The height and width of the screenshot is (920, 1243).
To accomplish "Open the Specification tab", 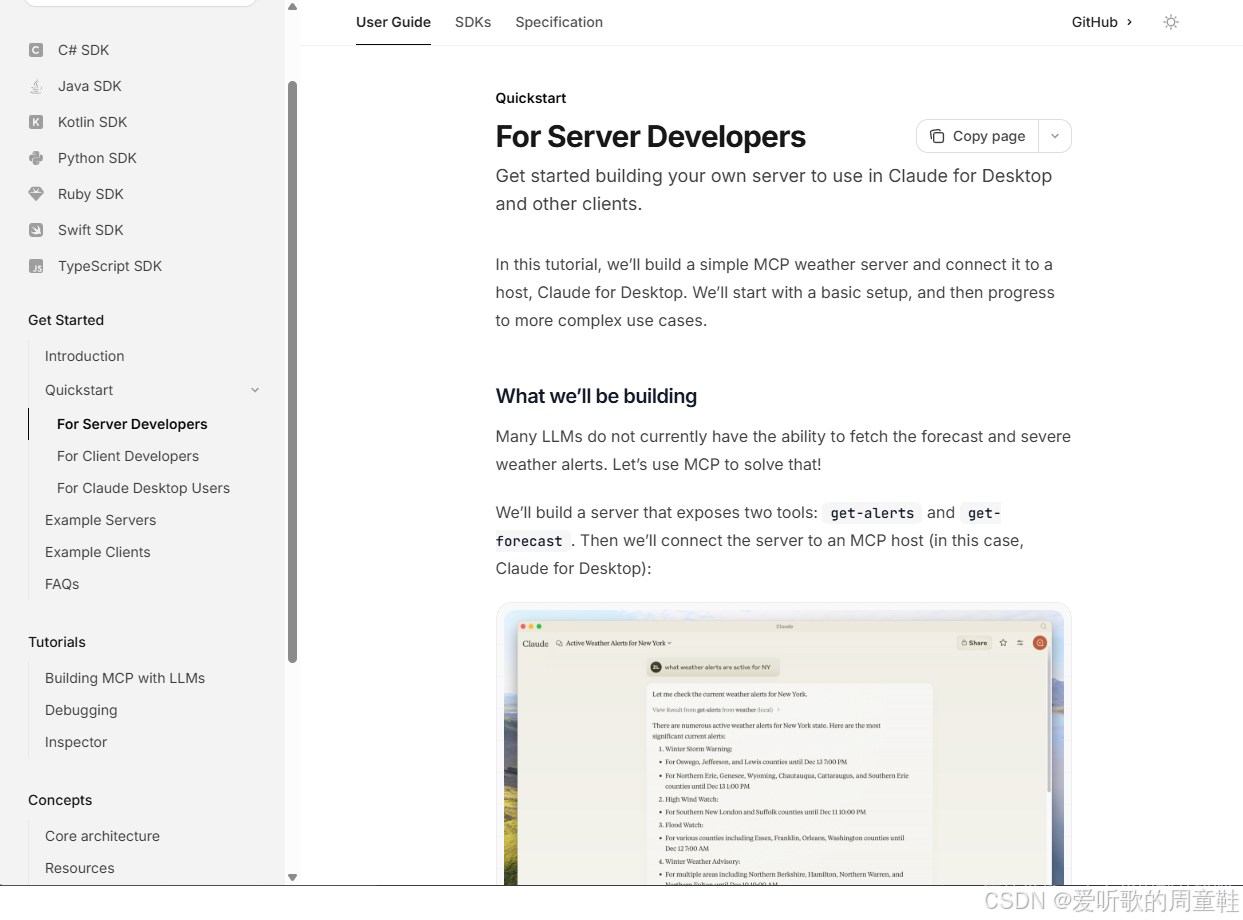I will click(x=559, y=22).
